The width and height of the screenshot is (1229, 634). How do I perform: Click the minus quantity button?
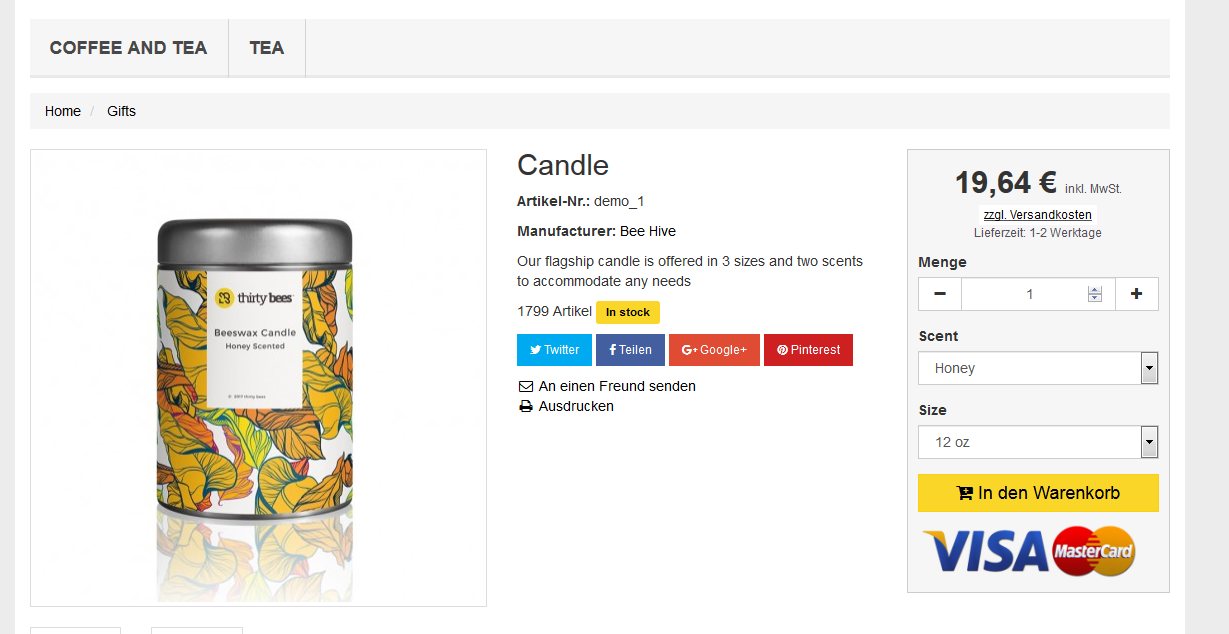(x=940, y=294)
